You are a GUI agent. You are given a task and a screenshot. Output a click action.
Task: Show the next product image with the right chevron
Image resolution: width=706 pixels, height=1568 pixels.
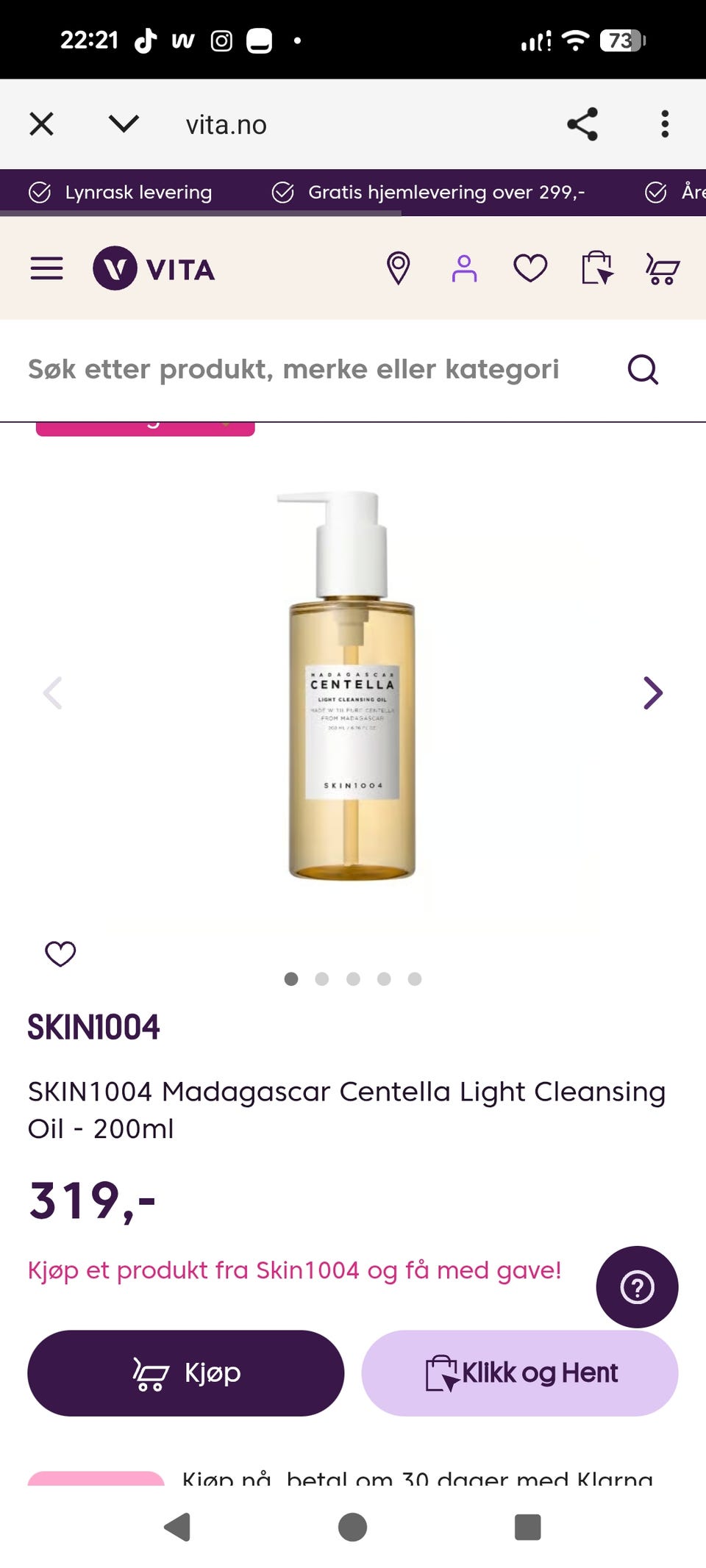point(652,692)
